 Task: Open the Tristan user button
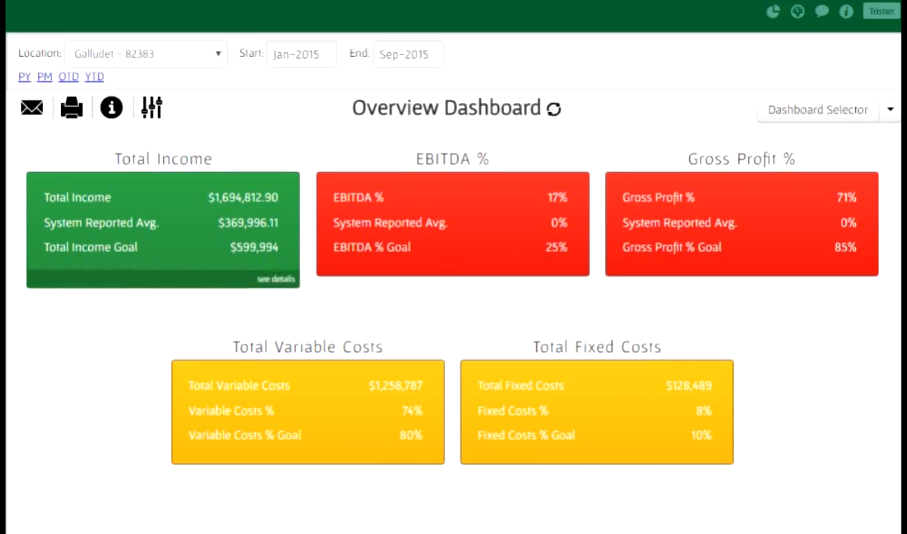coord(880,11)
